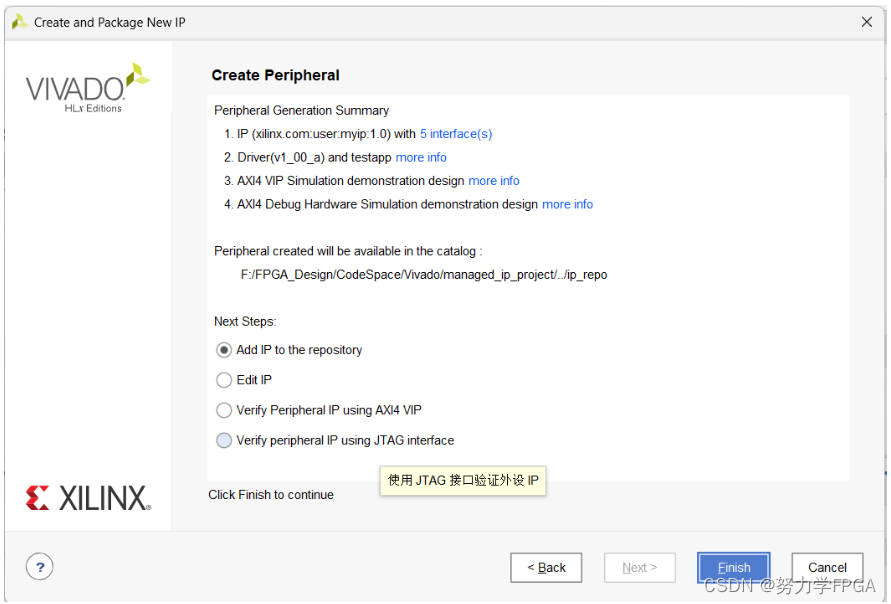The height and width of the screenshot is (604, 891).
Task: Open more info for AXI4 Debug Hardware Simulation
Action: tap(567, 205)
